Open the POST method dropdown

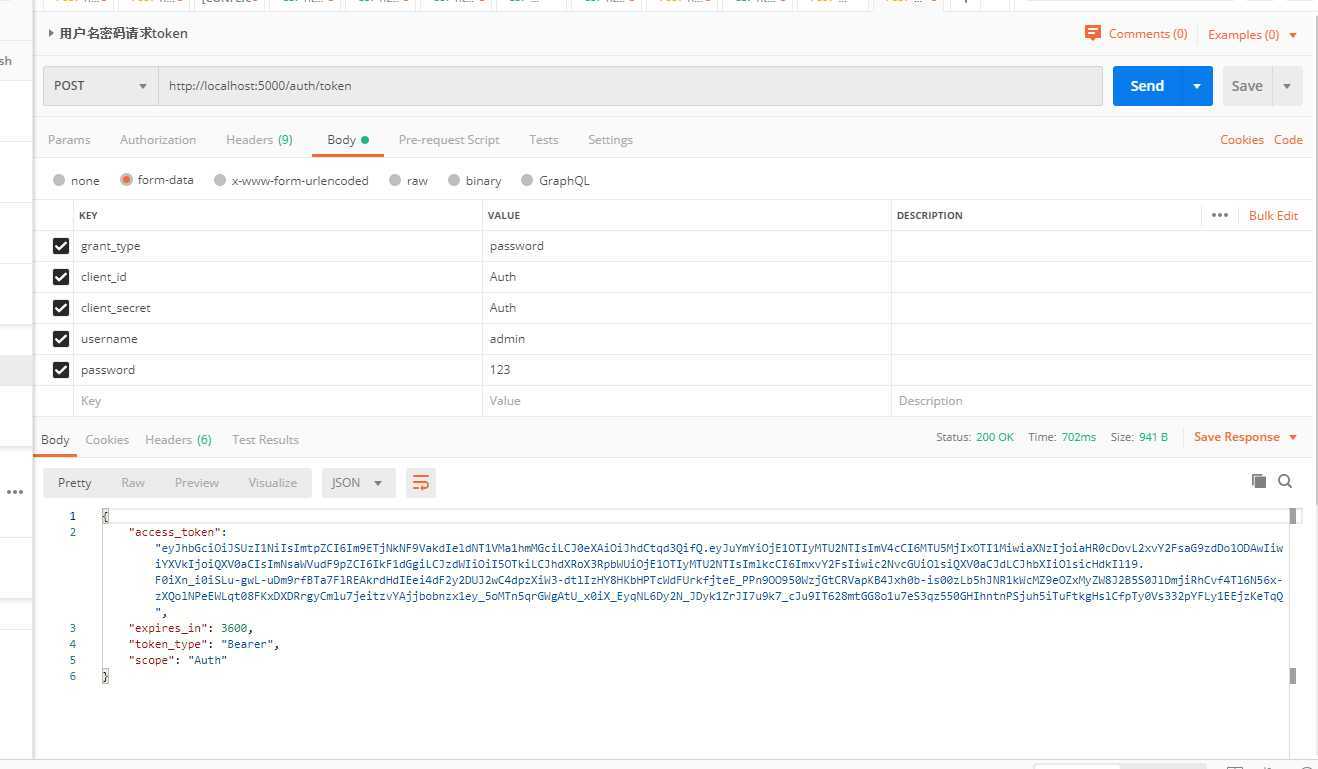coord(101,86)
